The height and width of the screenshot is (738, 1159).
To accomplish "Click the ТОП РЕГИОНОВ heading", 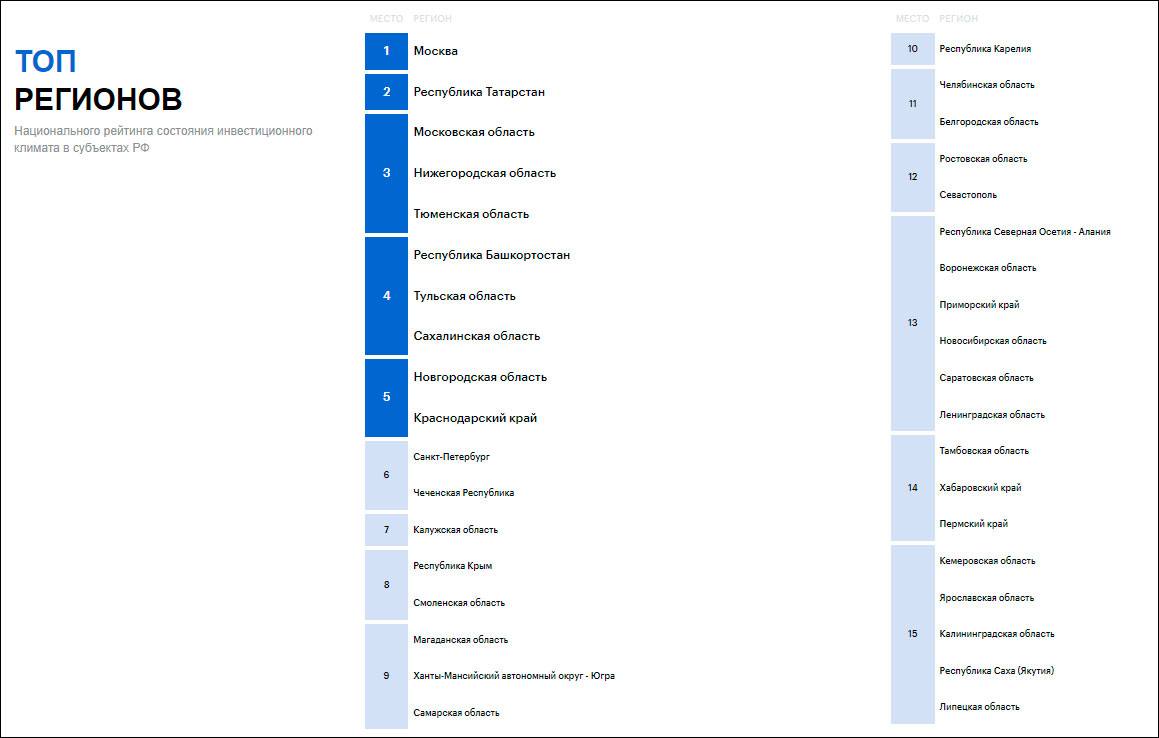I will 98,80.
